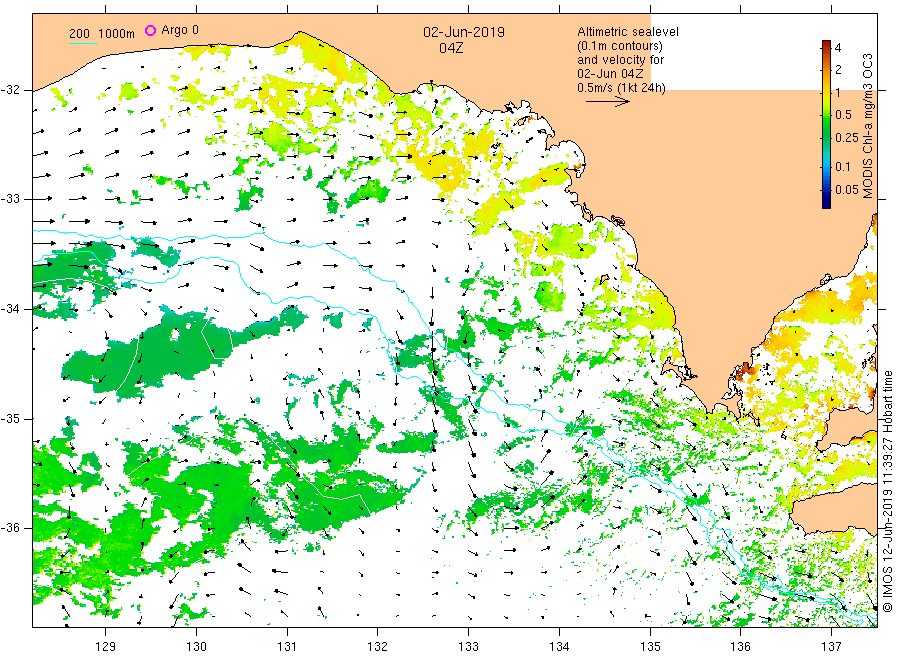Click the 0.5m/s velocity scale arrow
The image size is (900, 660).
click(608, 102)
